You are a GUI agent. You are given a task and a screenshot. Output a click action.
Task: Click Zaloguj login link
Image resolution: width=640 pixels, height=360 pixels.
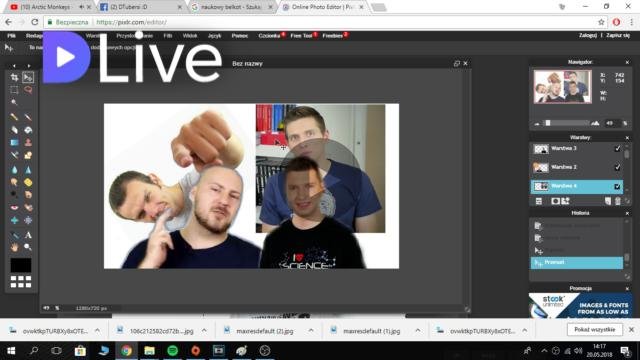pos(588,36)
